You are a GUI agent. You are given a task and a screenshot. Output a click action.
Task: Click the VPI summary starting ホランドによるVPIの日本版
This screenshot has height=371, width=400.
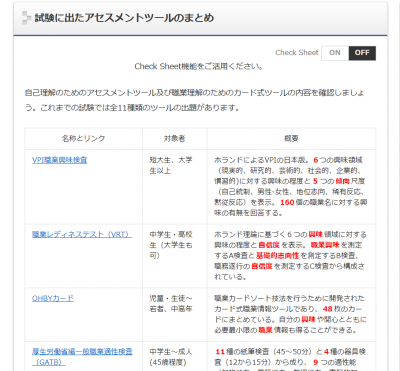[x=291, y=186]
